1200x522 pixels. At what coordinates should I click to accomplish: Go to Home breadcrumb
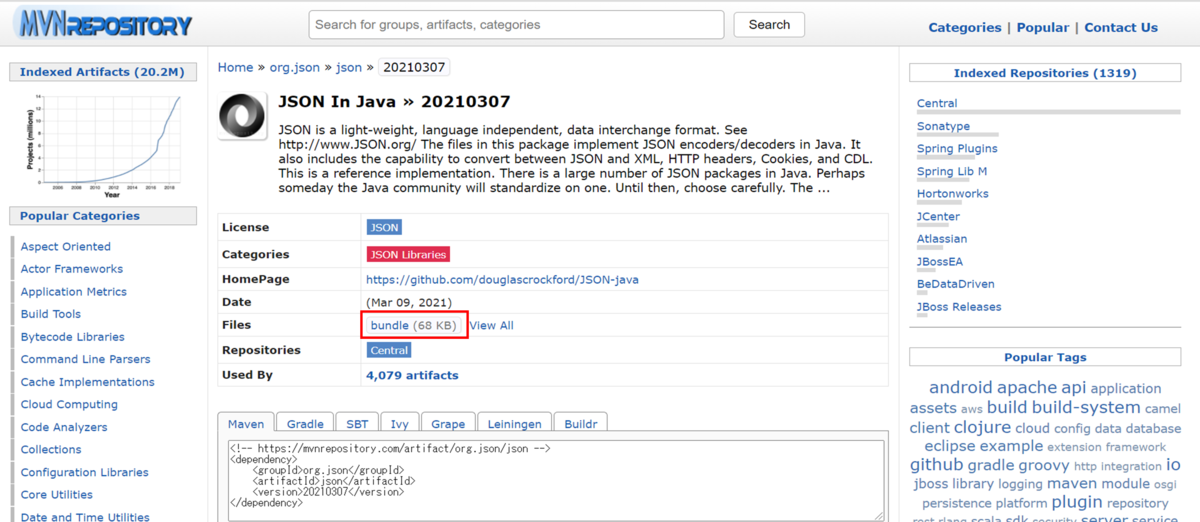tap(236, 67)
